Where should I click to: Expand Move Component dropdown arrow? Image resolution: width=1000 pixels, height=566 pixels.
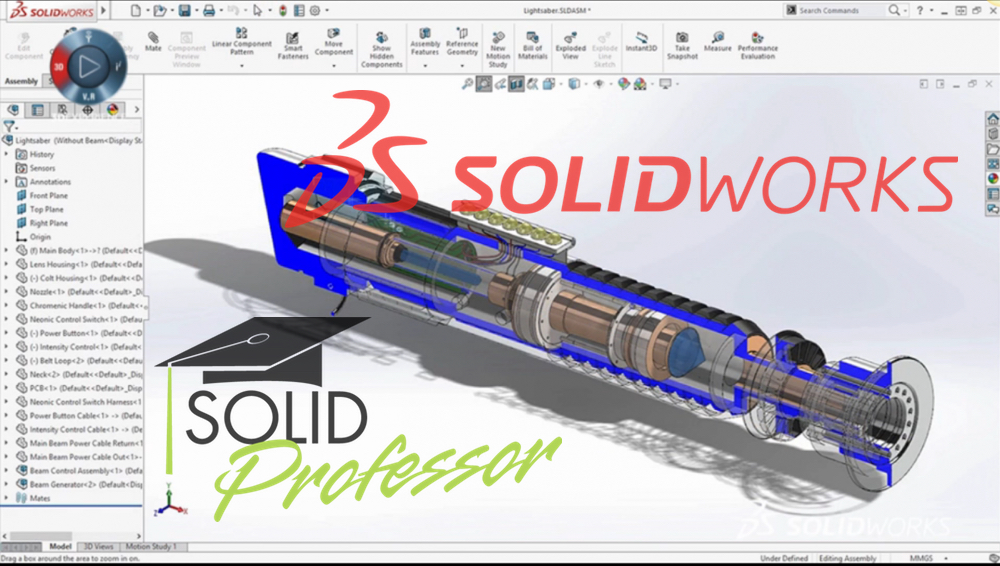pos(334,65)
